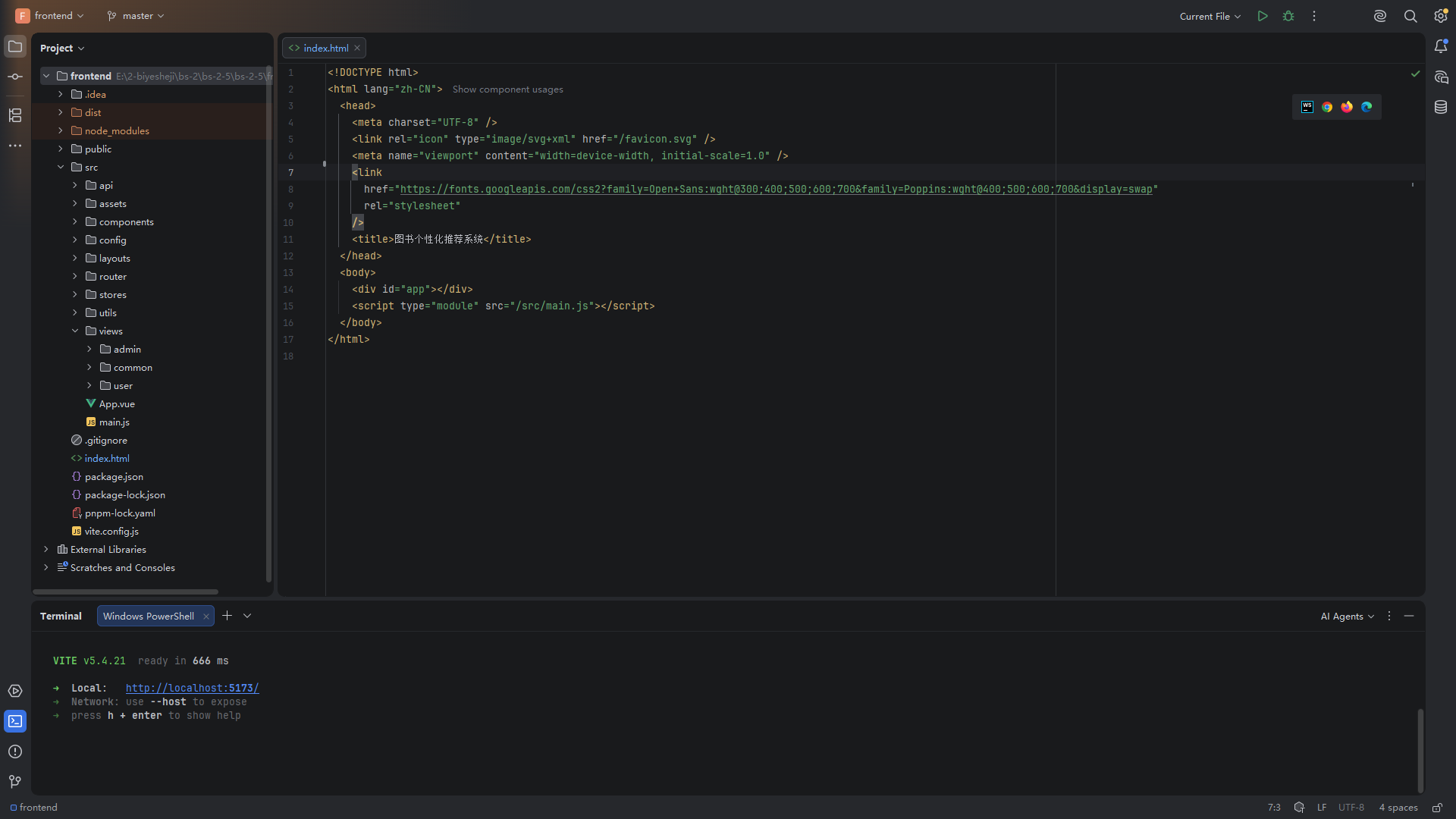Open the Services tool window
This screenshot has width=1456, height=819.
pyautogui.click(x=15, y=691)
